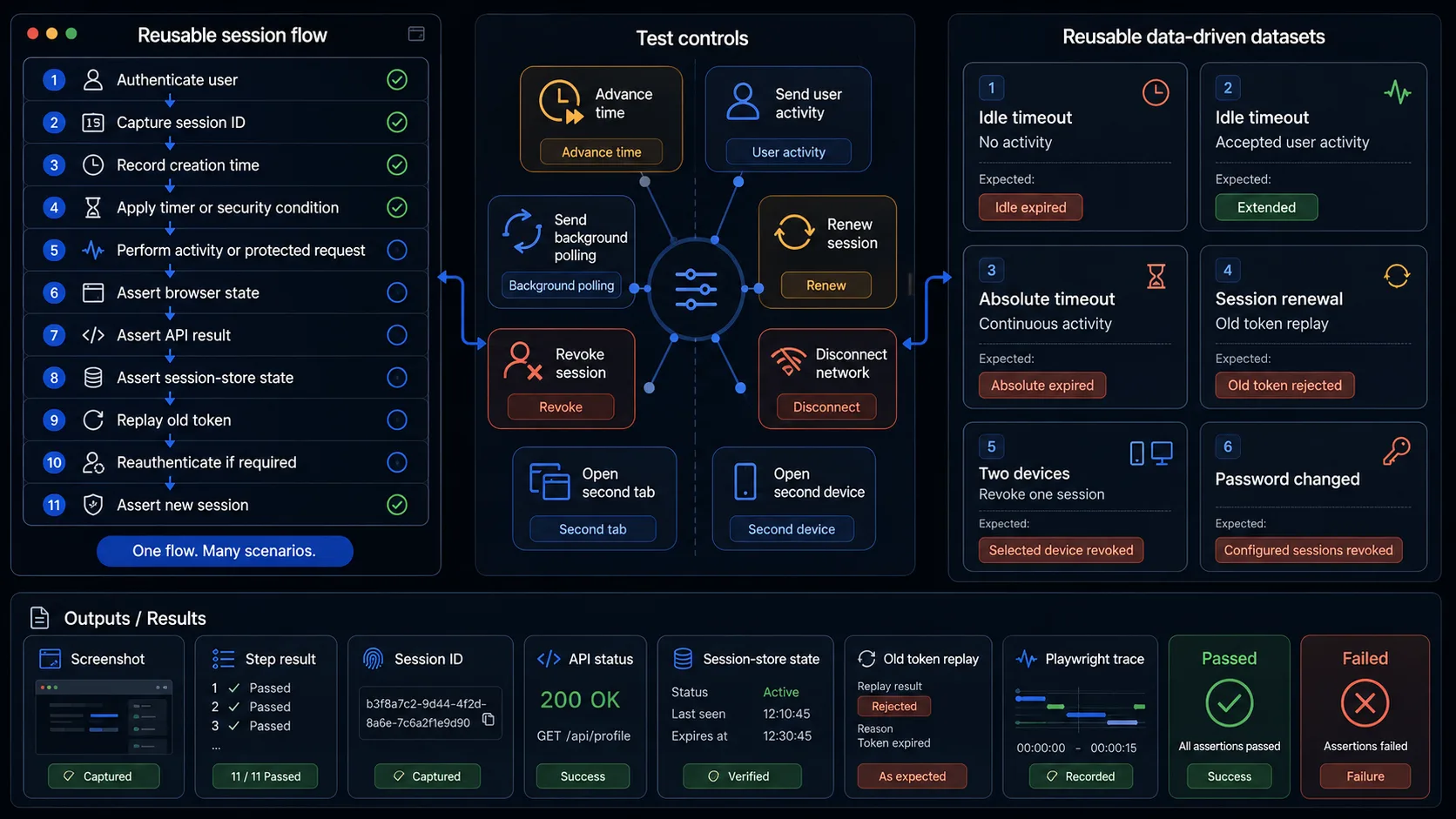Toggle the empty circle for Perform activity or protected request
Image resolution: width=1456 pixels, height=819 pixels.
click(397, 251)
